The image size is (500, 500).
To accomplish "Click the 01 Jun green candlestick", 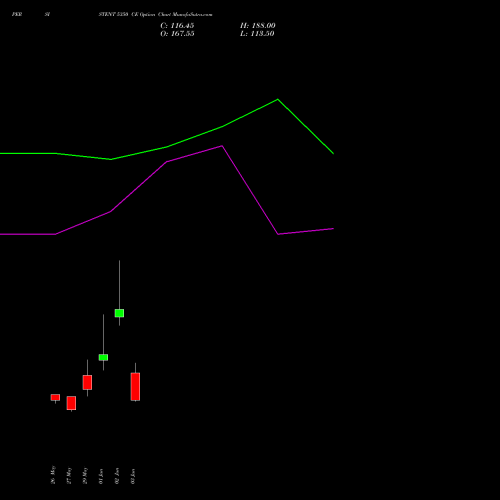I will coord(103,357).
